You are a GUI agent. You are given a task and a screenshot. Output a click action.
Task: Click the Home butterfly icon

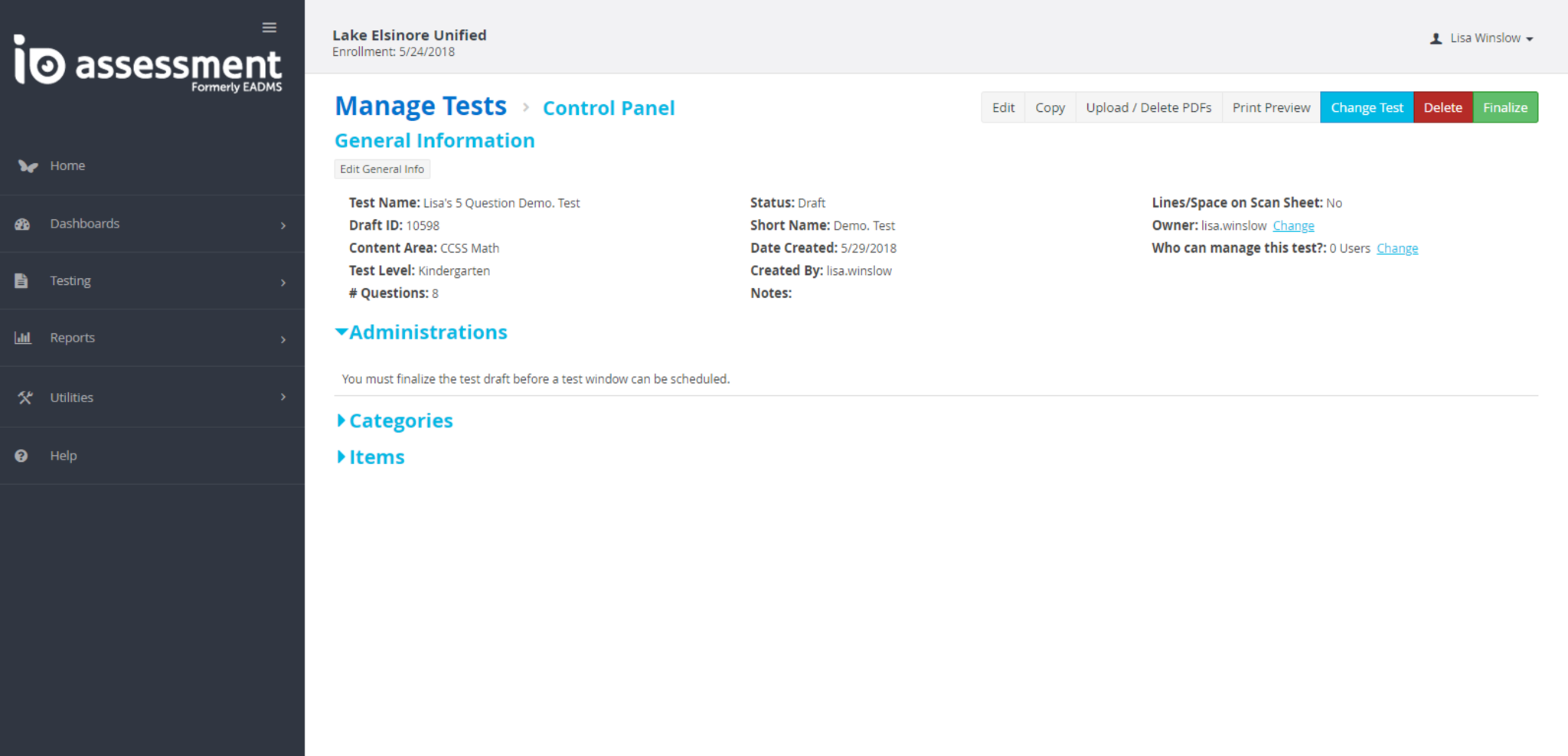click(x=28, y=166)
